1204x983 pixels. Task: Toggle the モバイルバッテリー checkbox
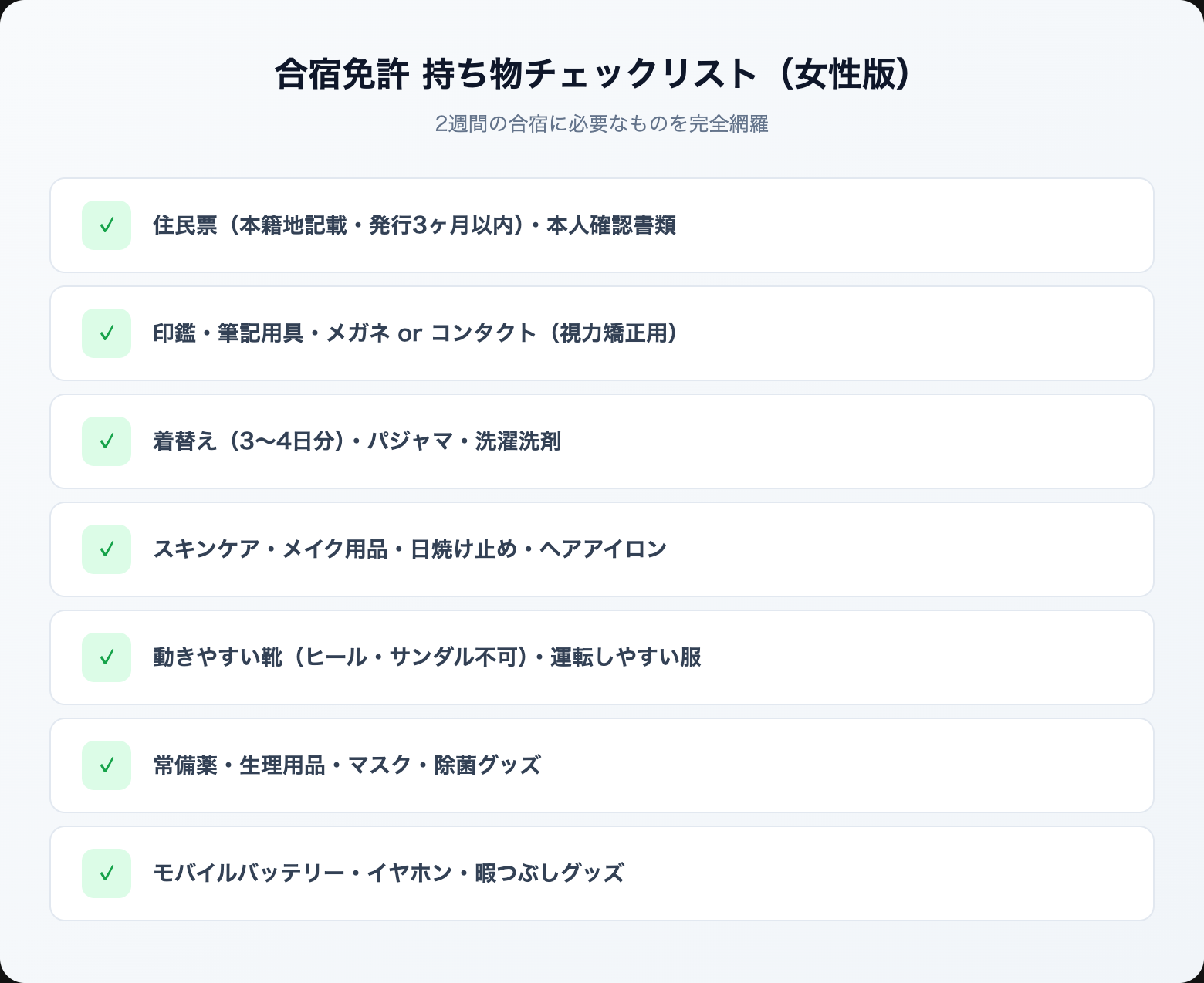pyautogui.click(x=107, y=873)
